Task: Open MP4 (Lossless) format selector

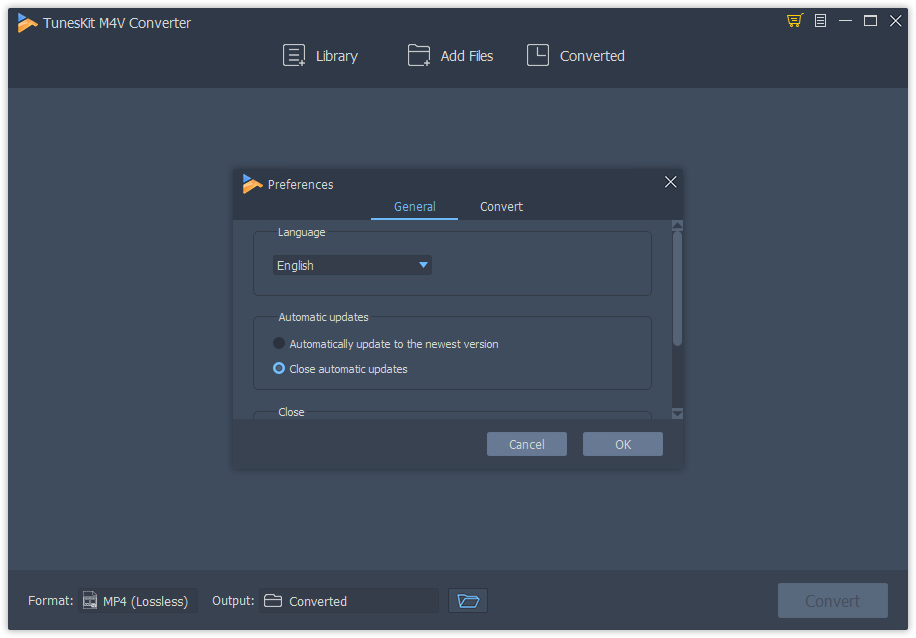Action: coord(138,601)
